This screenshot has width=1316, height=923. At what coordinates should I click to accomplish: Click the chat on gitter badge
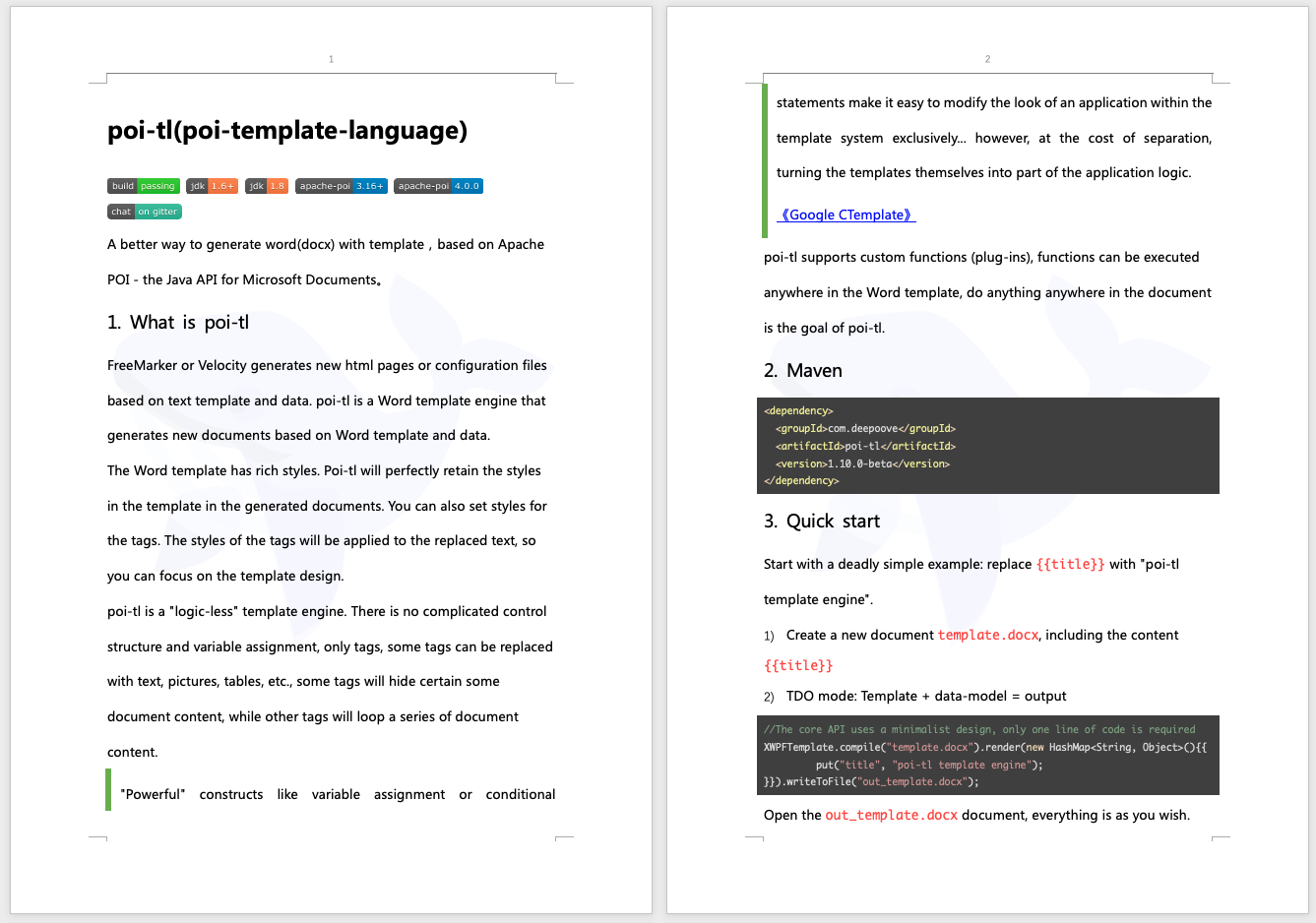pyautogui.click(x=144, y=211)
